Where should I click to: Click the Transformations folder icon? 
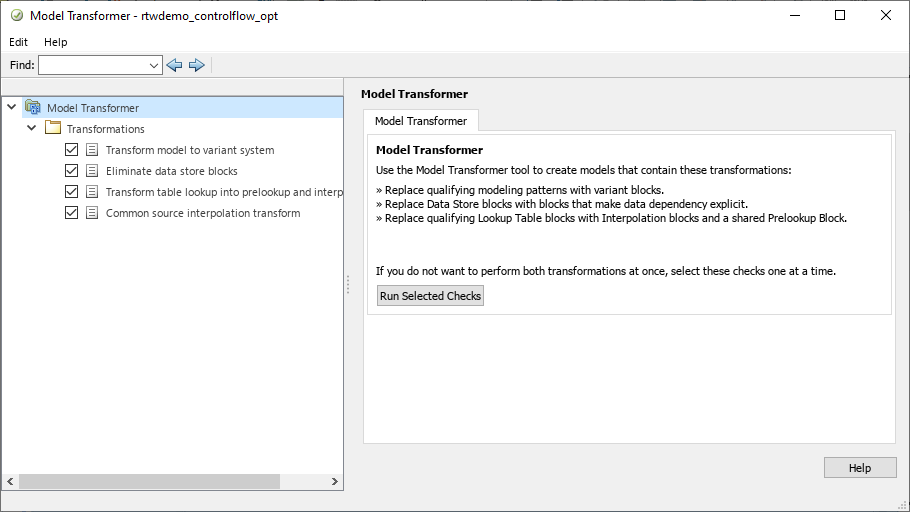pos(53,128)
